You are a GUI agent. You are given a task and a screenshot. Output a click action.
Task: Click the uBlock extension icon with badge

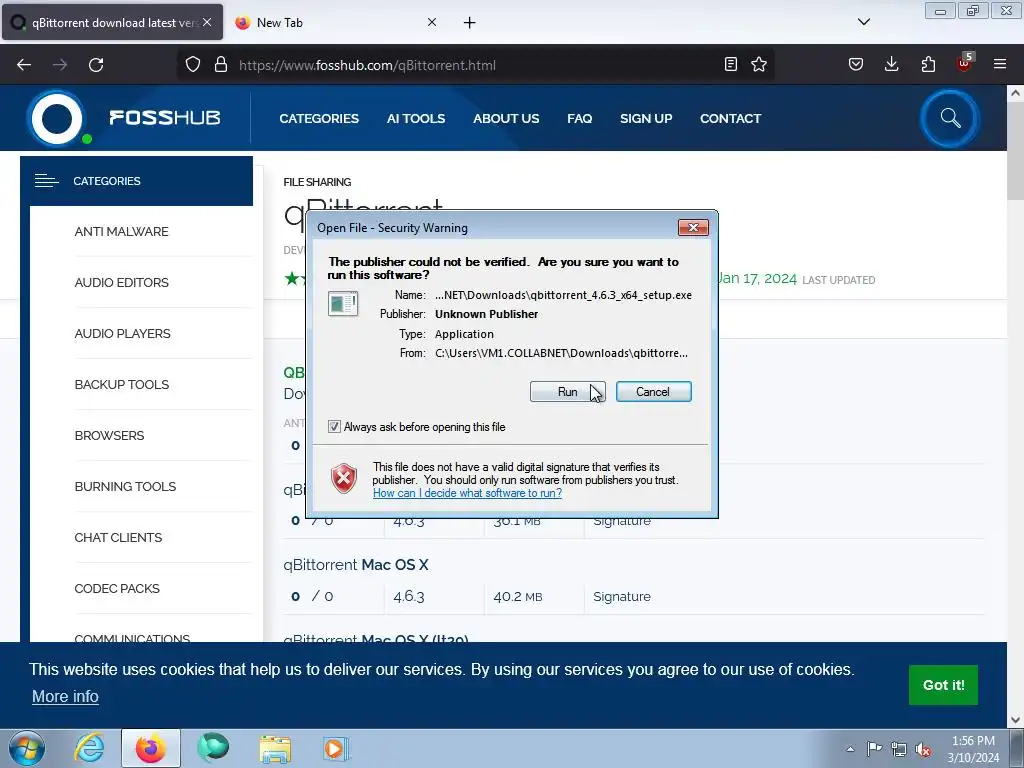click(964, 63)
